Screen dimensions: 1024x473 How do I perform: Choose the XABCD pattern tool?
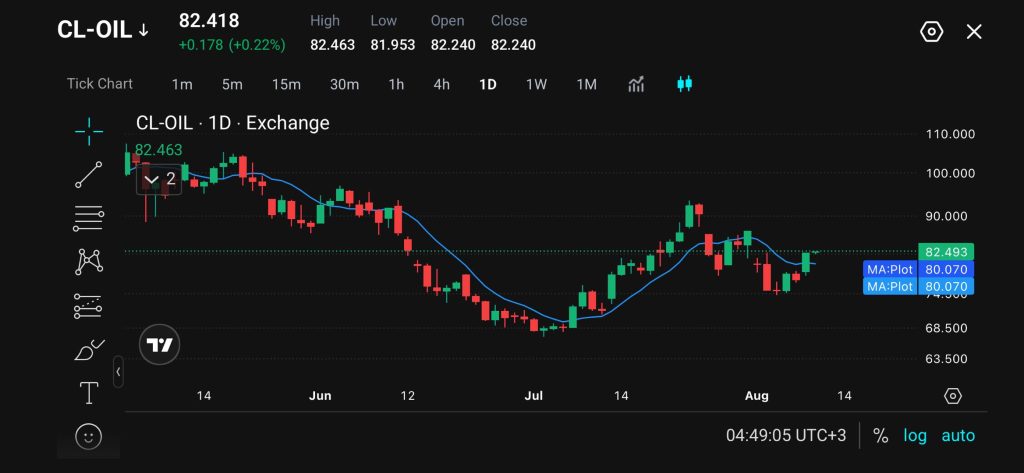(89, 262)
